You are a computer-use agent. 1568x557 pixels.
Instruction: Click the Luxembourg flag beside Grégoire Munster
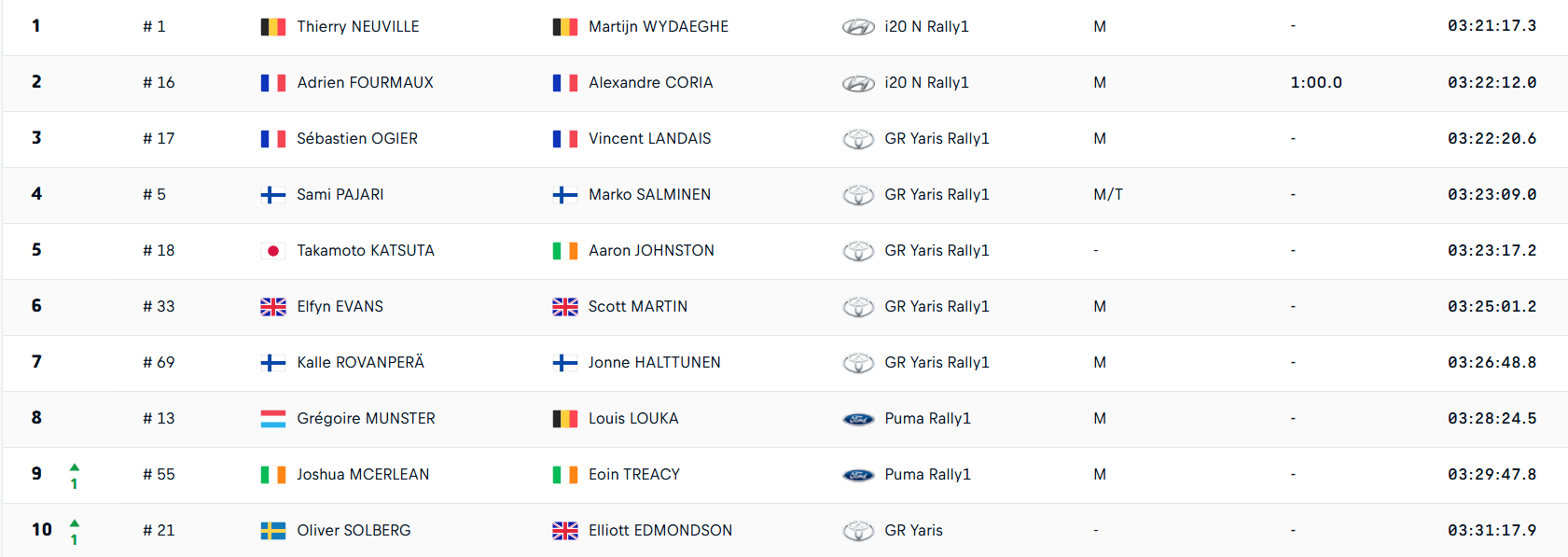pos(272,419)
